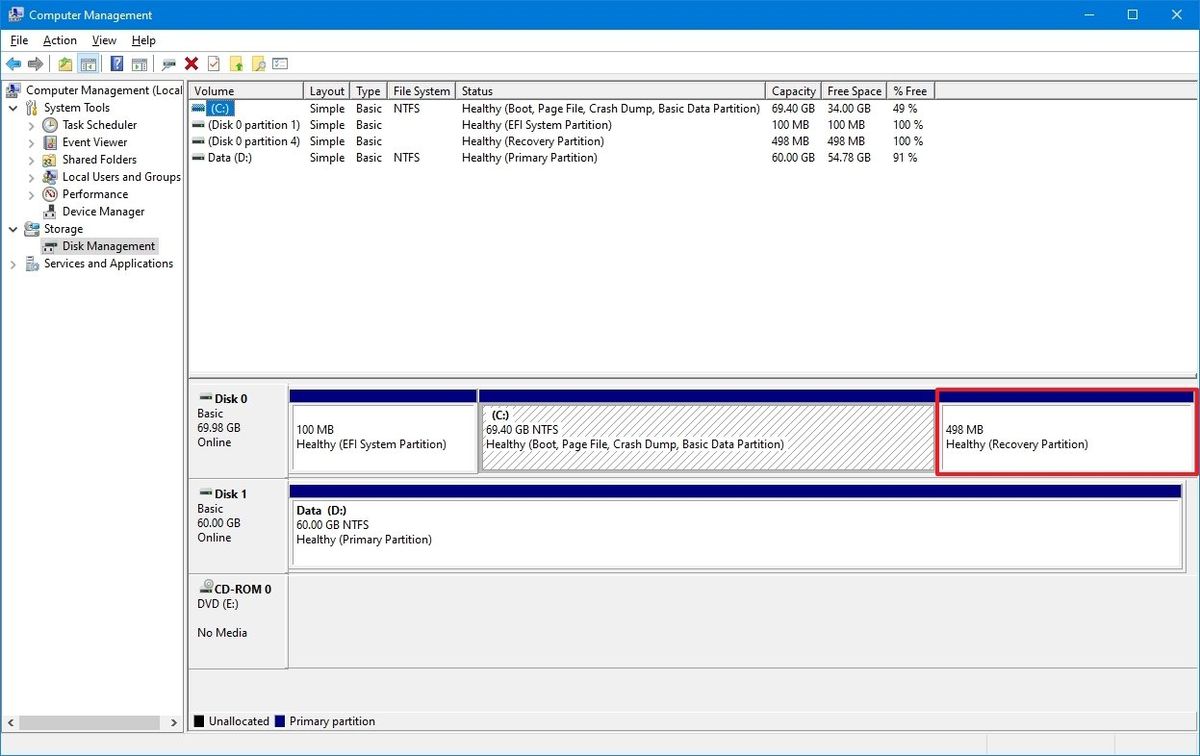Sort volumes by clicking the Capacity column header
This screenshot has width=1200, height=756.
click(x=793, y=90)
